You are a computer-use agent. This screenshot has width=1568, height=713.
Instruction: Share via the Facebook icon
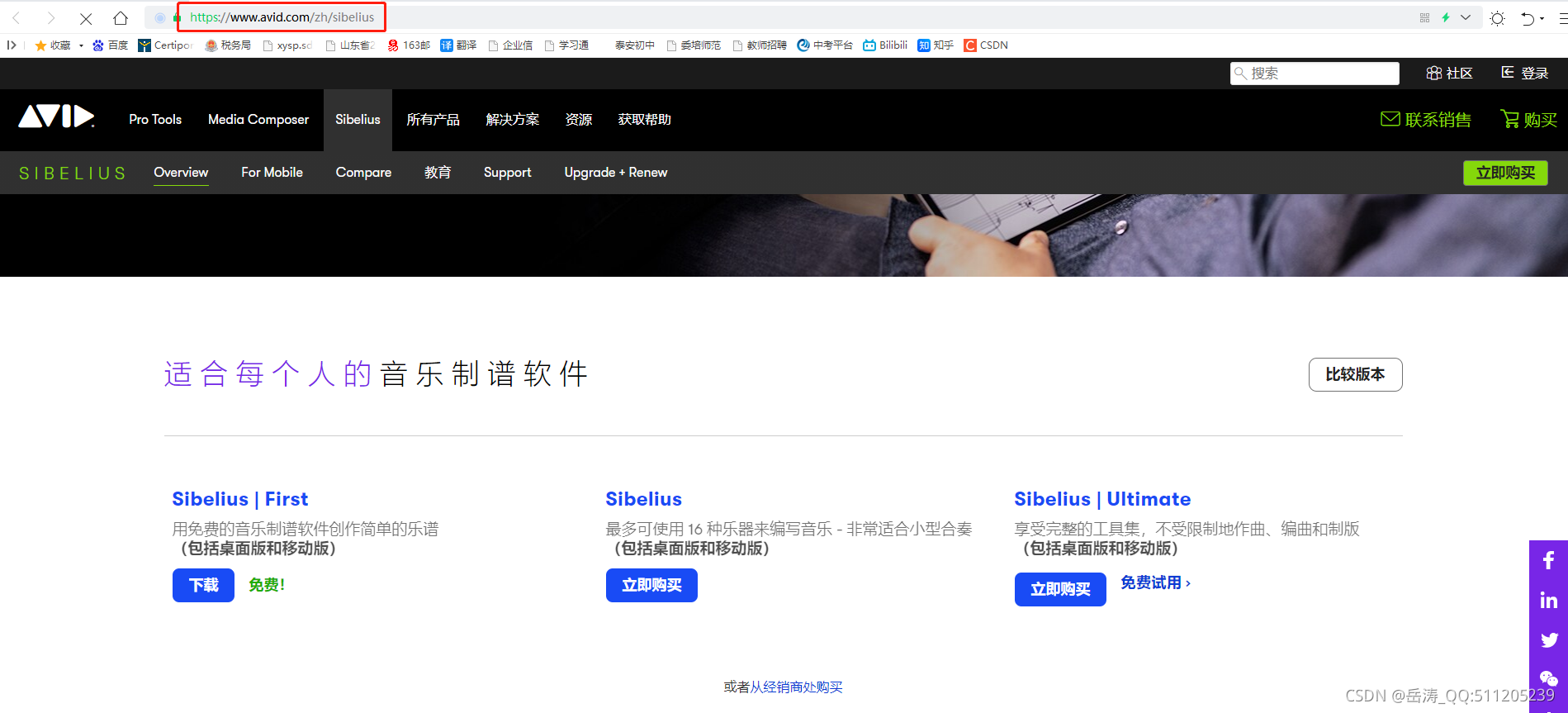click(1549, 561)
